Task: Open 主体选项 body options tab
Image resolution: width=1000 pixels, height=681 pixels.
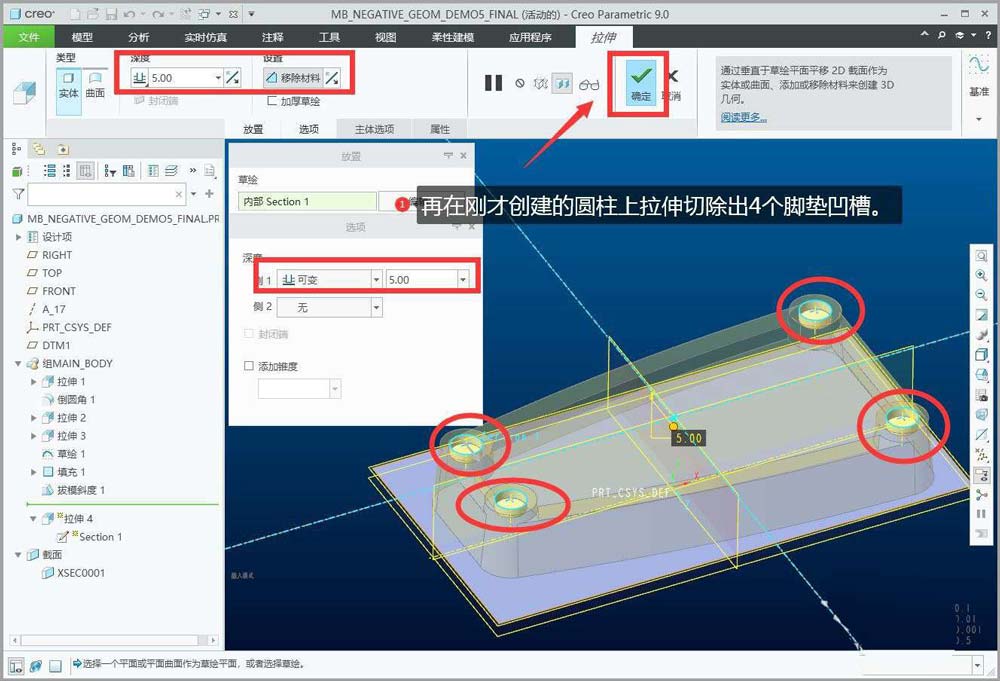Action: 374,129
